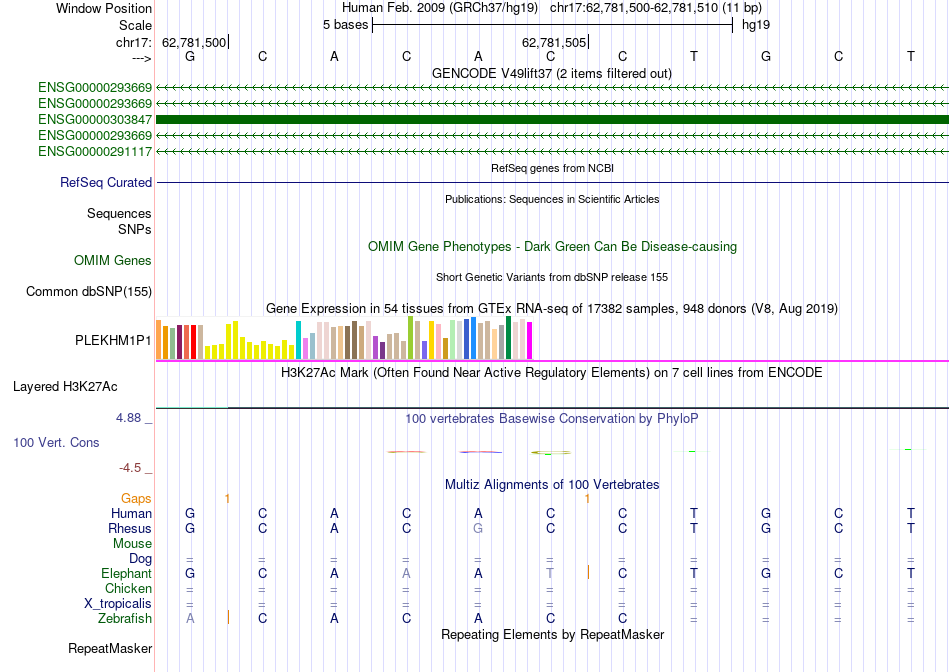The height and width of the screenshot is (672, 950).
Task: Select the 62,781,500 position marker
Action: pos(194,42)
